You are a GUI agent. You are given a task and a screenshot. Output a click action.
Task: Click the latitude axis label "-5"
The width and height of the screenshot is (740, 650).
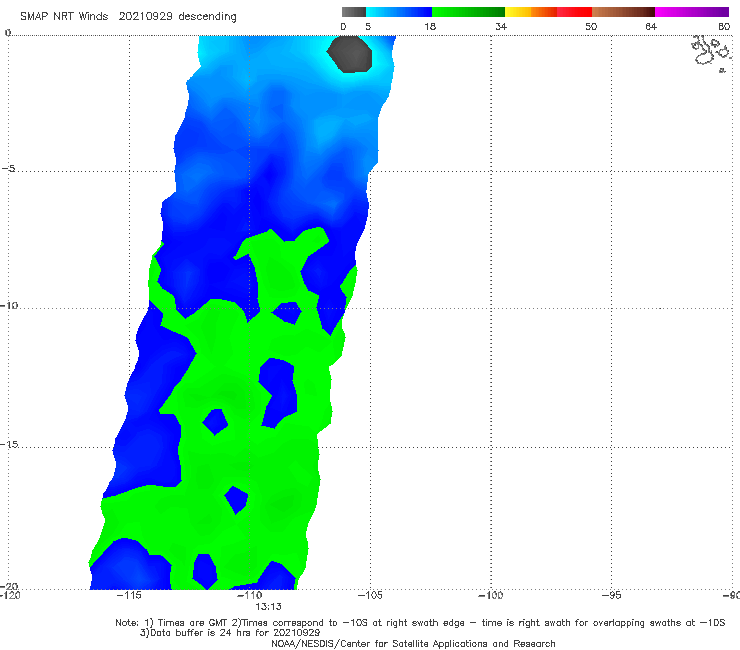coord(8,169)
